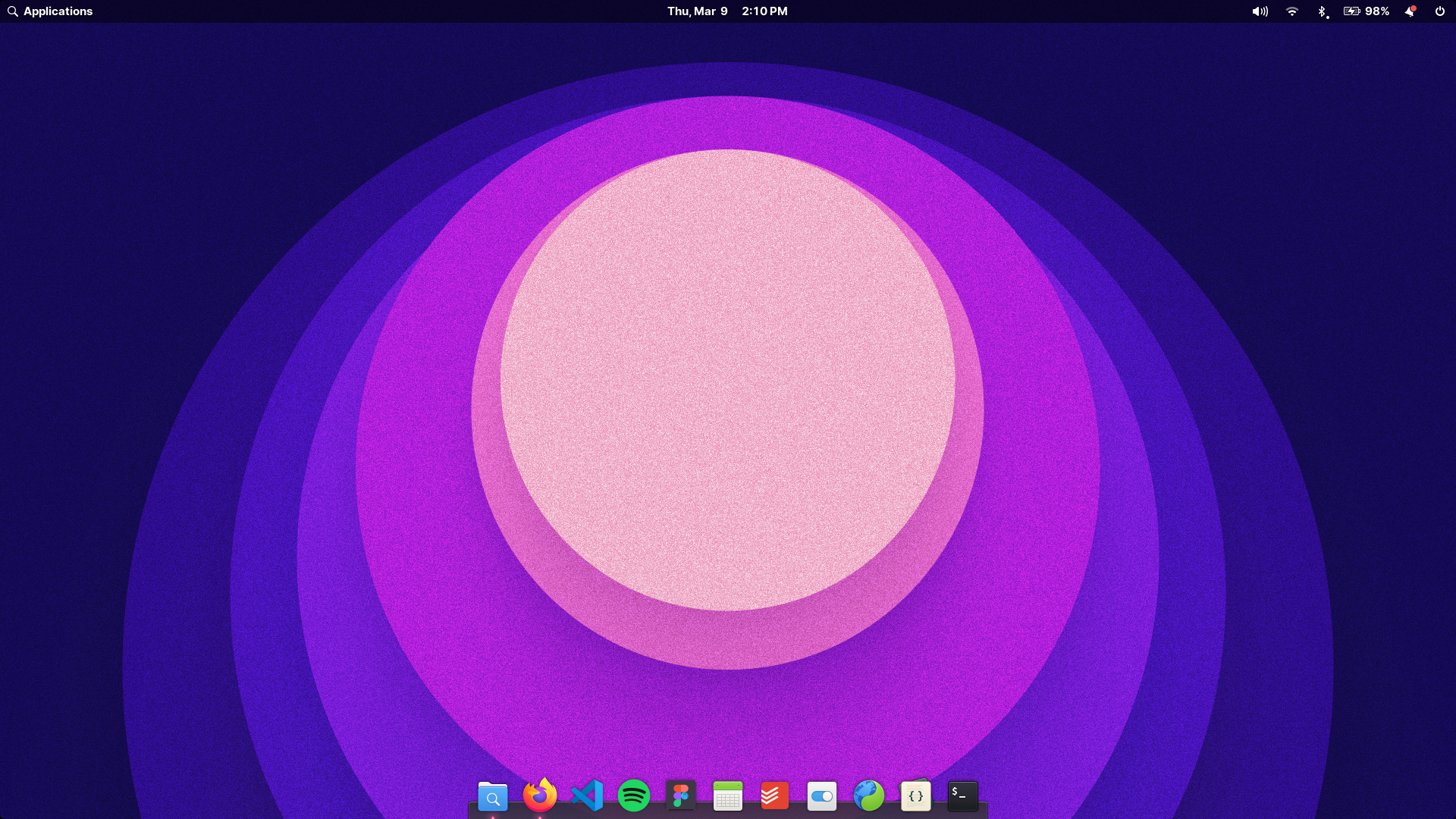Open the green-topped Calendar app in the dock
The height and width of the screenshot is (819, 1456).
pyautogui.click(x=728, y=796)
